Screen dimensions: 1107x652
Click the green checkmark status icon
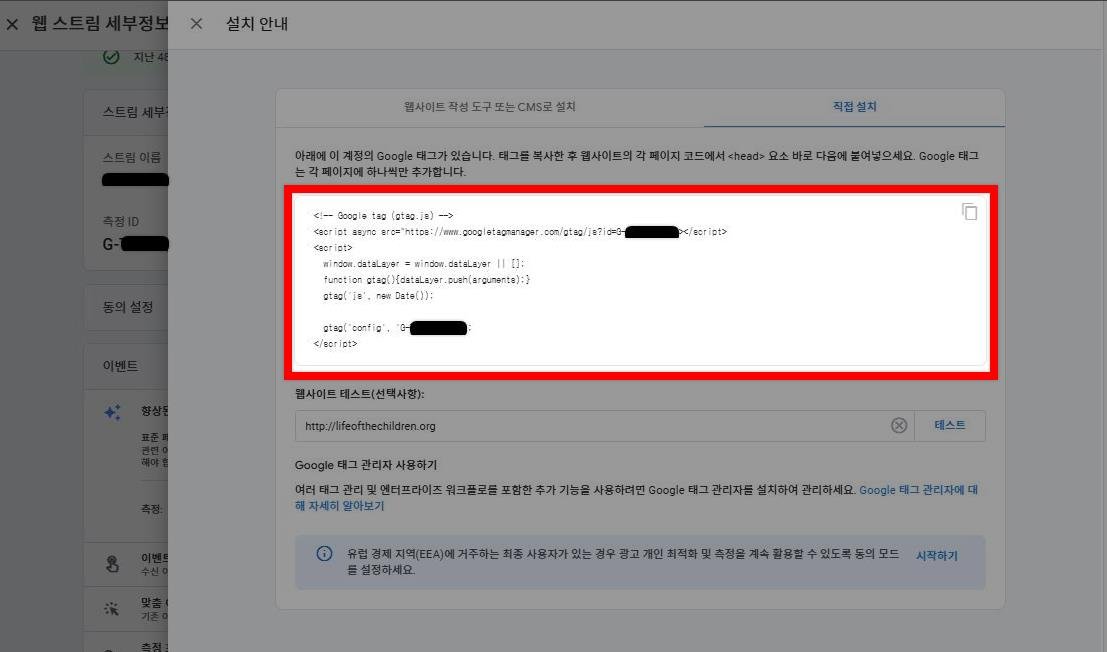click(x=111, y=56)
